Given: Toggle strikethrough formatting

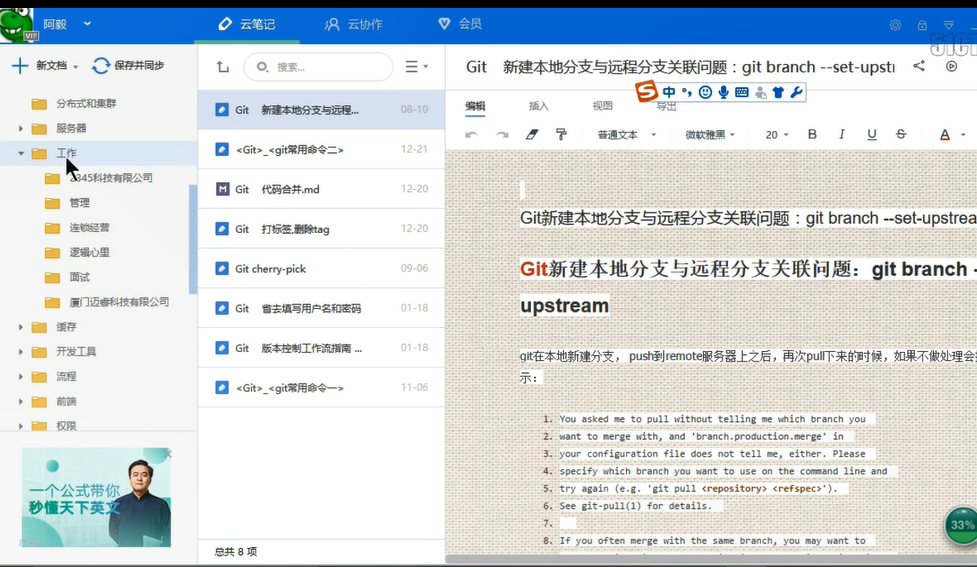Looking at the screenshot, I should tap(901, 134).
